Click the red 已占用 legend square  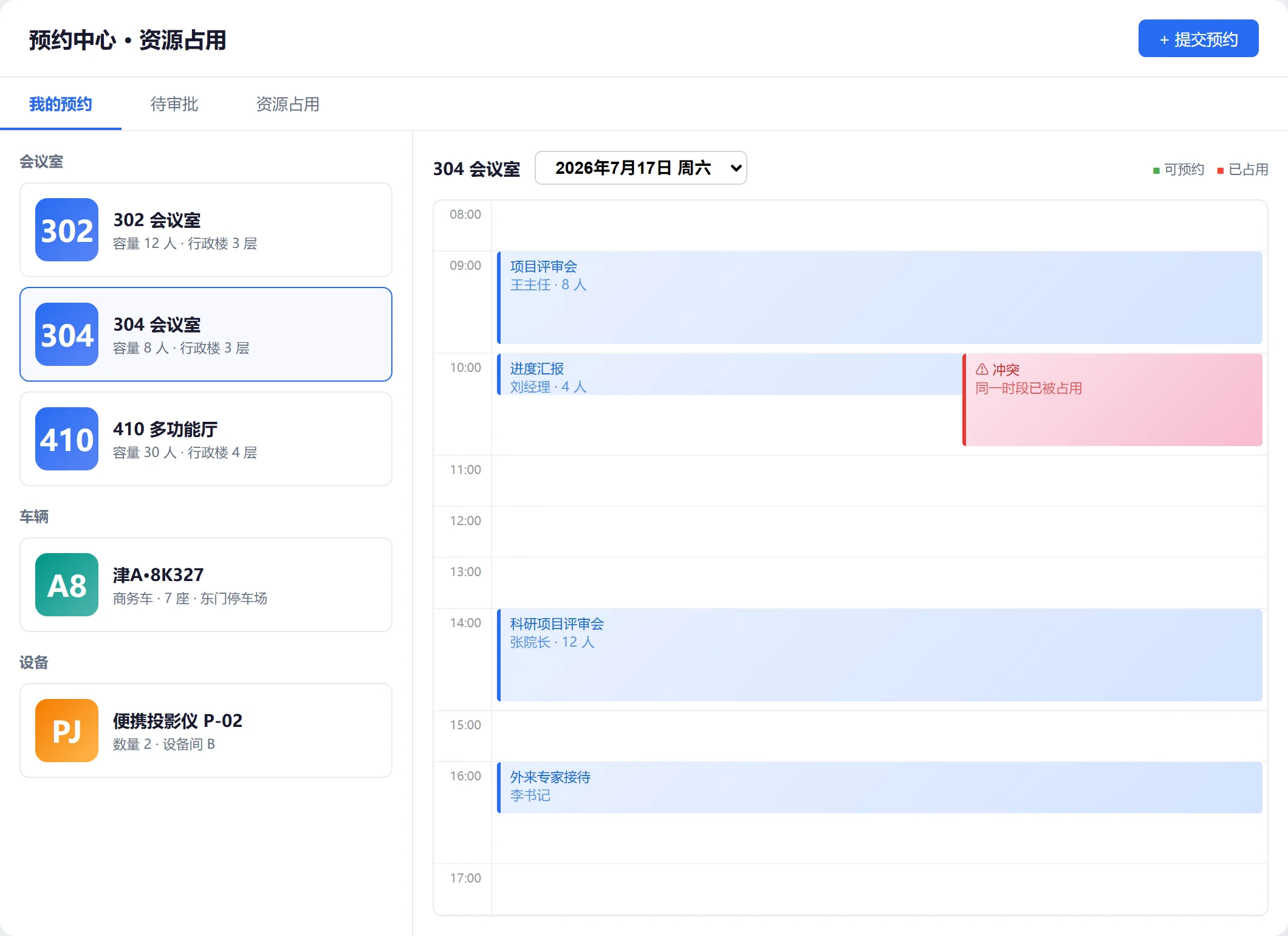(1221, 171)
